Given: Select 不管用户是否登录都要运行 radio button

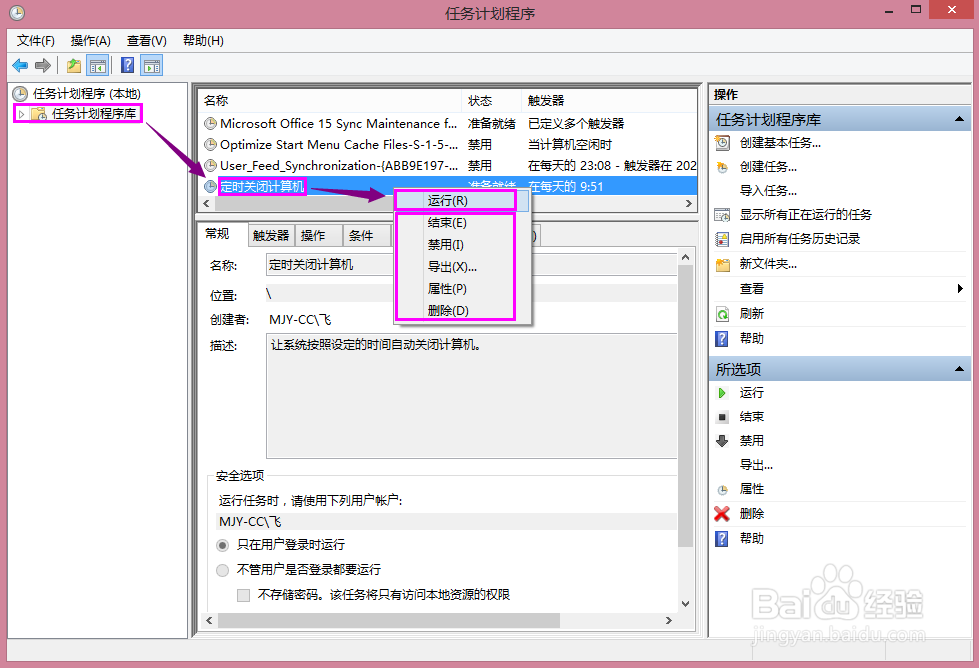Looking at the screenshot, I should click(x=222, y=569).
